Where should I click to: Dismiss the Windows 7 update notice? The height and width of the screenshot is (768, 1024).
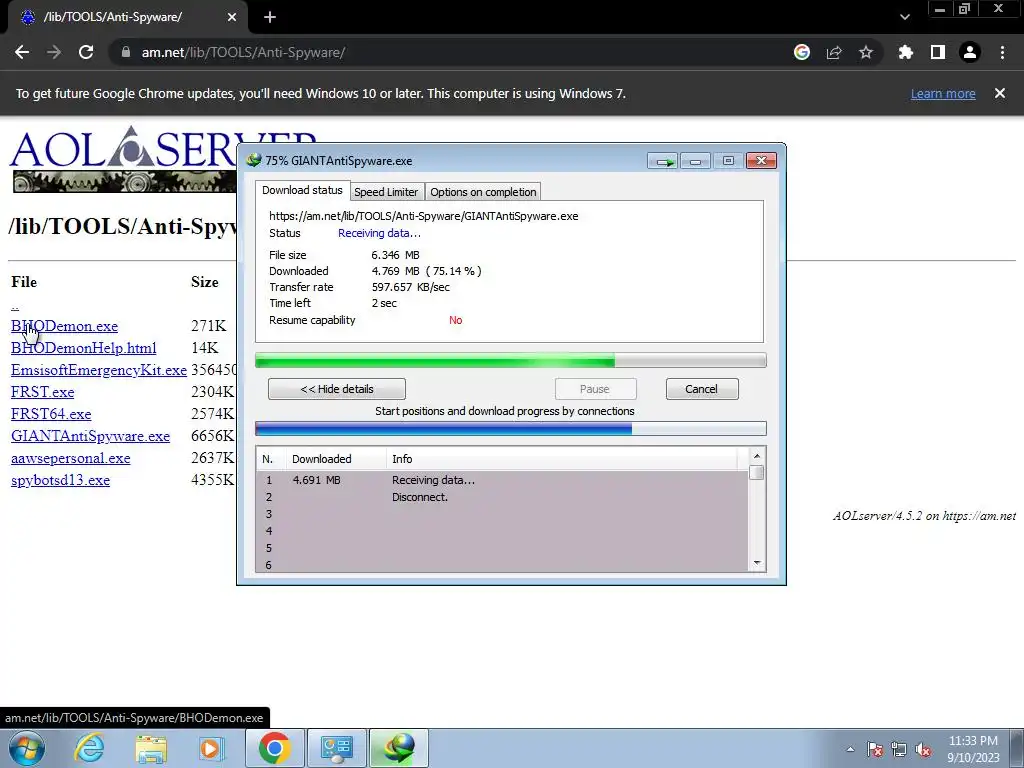1000,93
